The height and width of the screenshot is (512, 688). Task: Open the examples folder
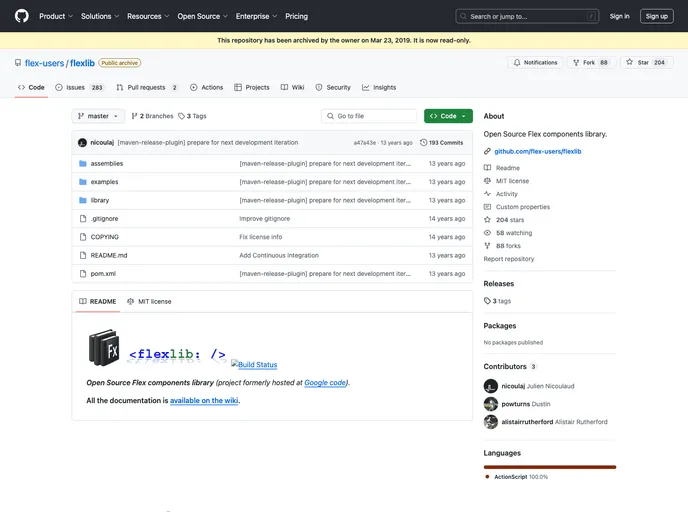click(x=104, y=182)
